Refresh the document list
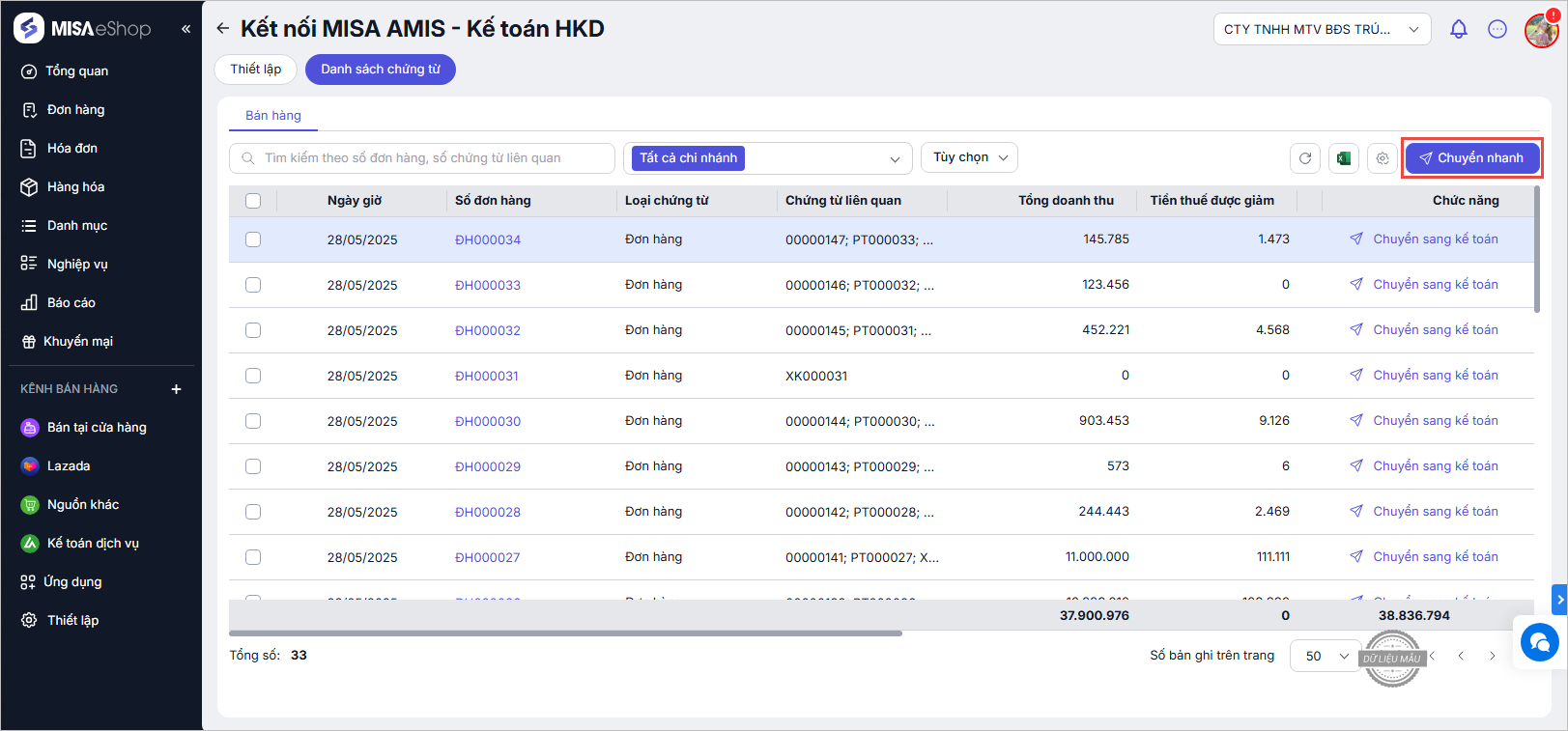The image size is (1568, 731). click(x=1305, y=158)
